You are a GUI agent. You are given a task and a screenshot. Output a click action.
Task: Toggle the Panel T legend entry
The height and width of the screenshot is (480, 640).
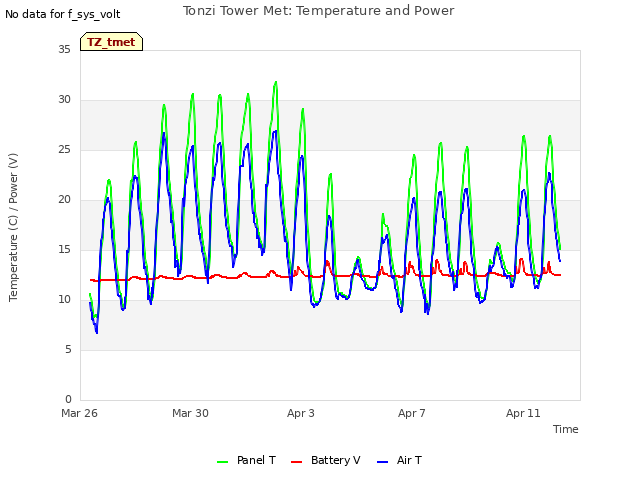click(x=246, y=460)
